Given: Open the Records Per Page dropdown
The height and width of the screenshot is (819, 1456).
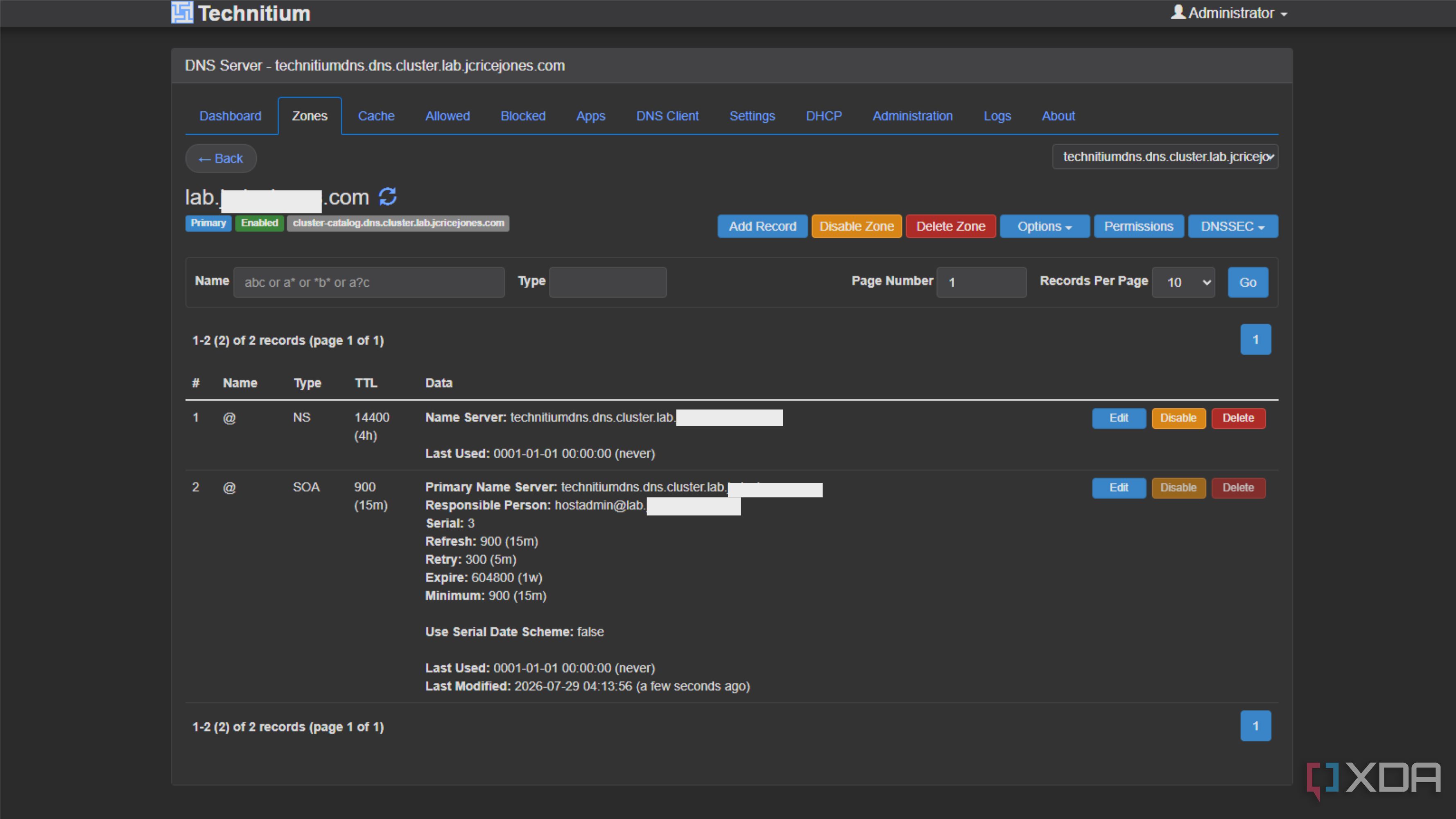Looking at the screenshot, I should [x=1183, y=282].
